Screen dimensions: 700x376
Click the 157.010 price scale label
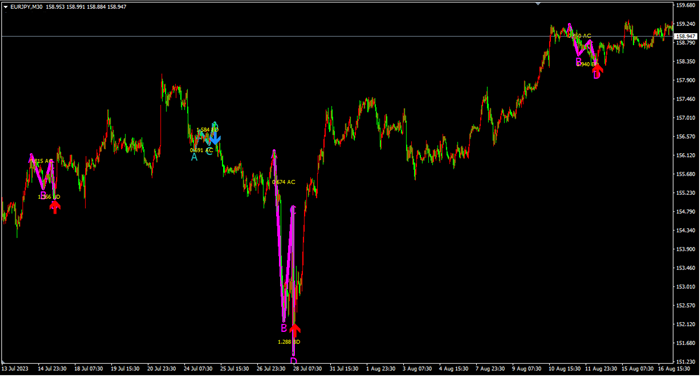point(686,118)
